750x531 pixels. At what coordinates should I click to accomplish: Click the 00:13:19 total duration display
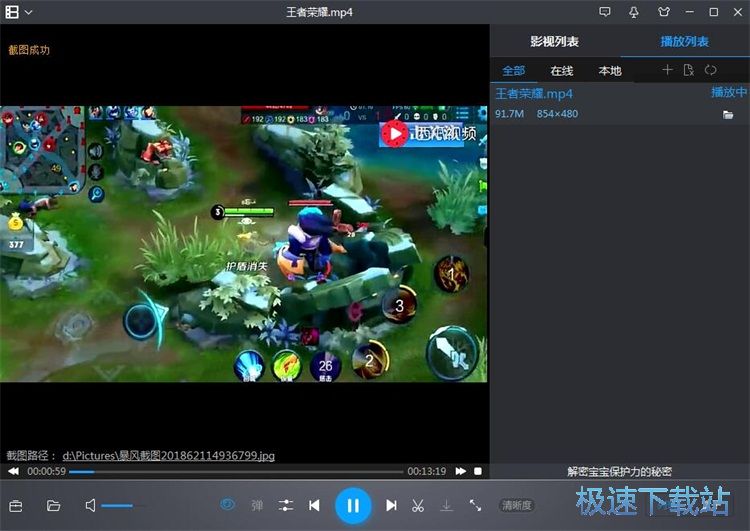427,471
